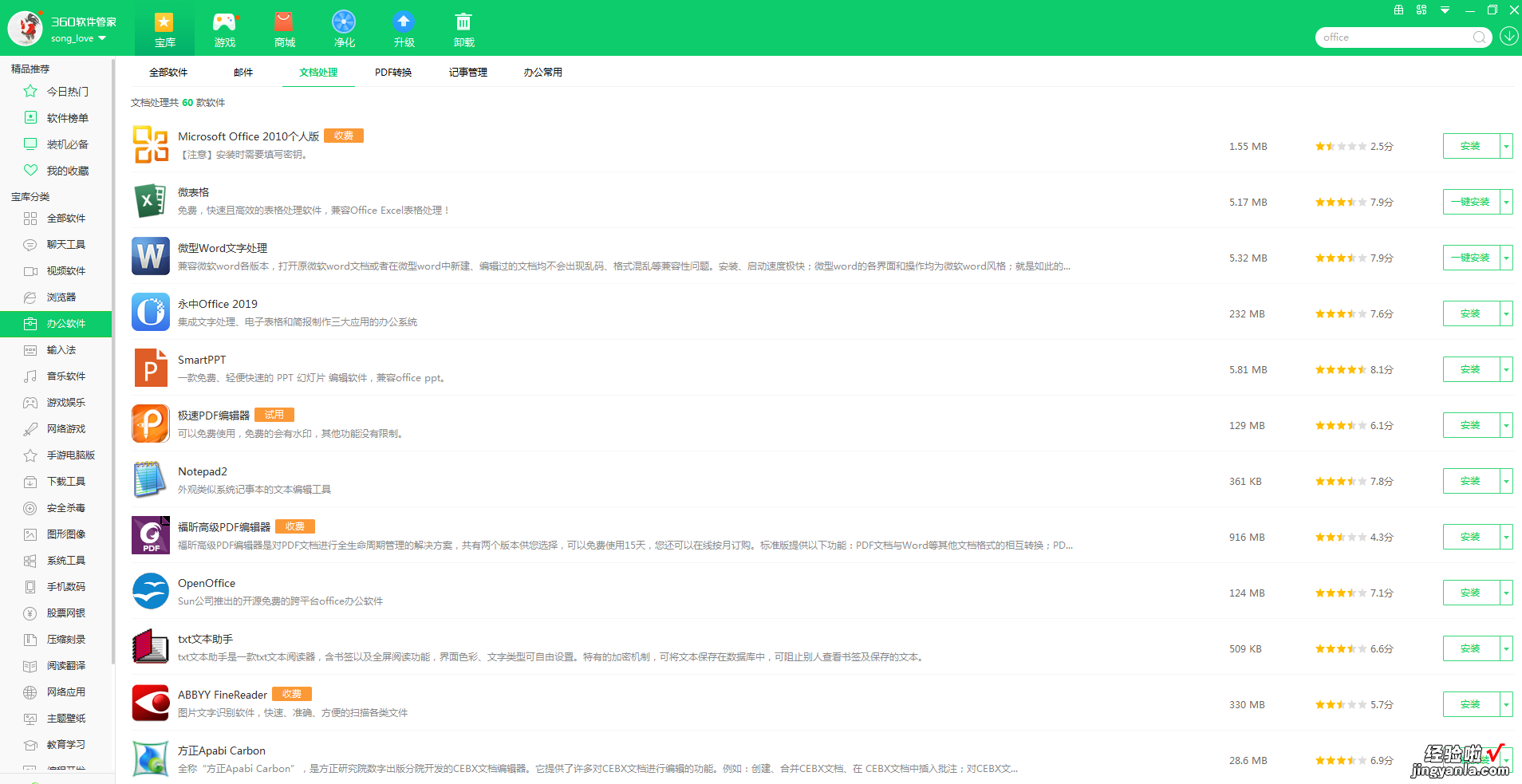Select 压缩刻录 category

pyautogui.click(x=56, y=640)
